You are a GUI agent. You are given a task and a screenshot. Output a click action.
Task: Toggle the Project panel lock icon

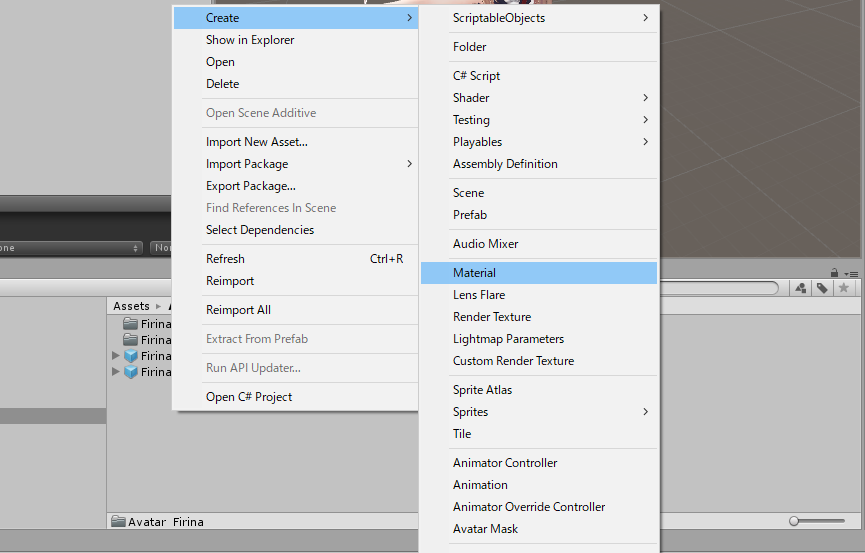835,273
